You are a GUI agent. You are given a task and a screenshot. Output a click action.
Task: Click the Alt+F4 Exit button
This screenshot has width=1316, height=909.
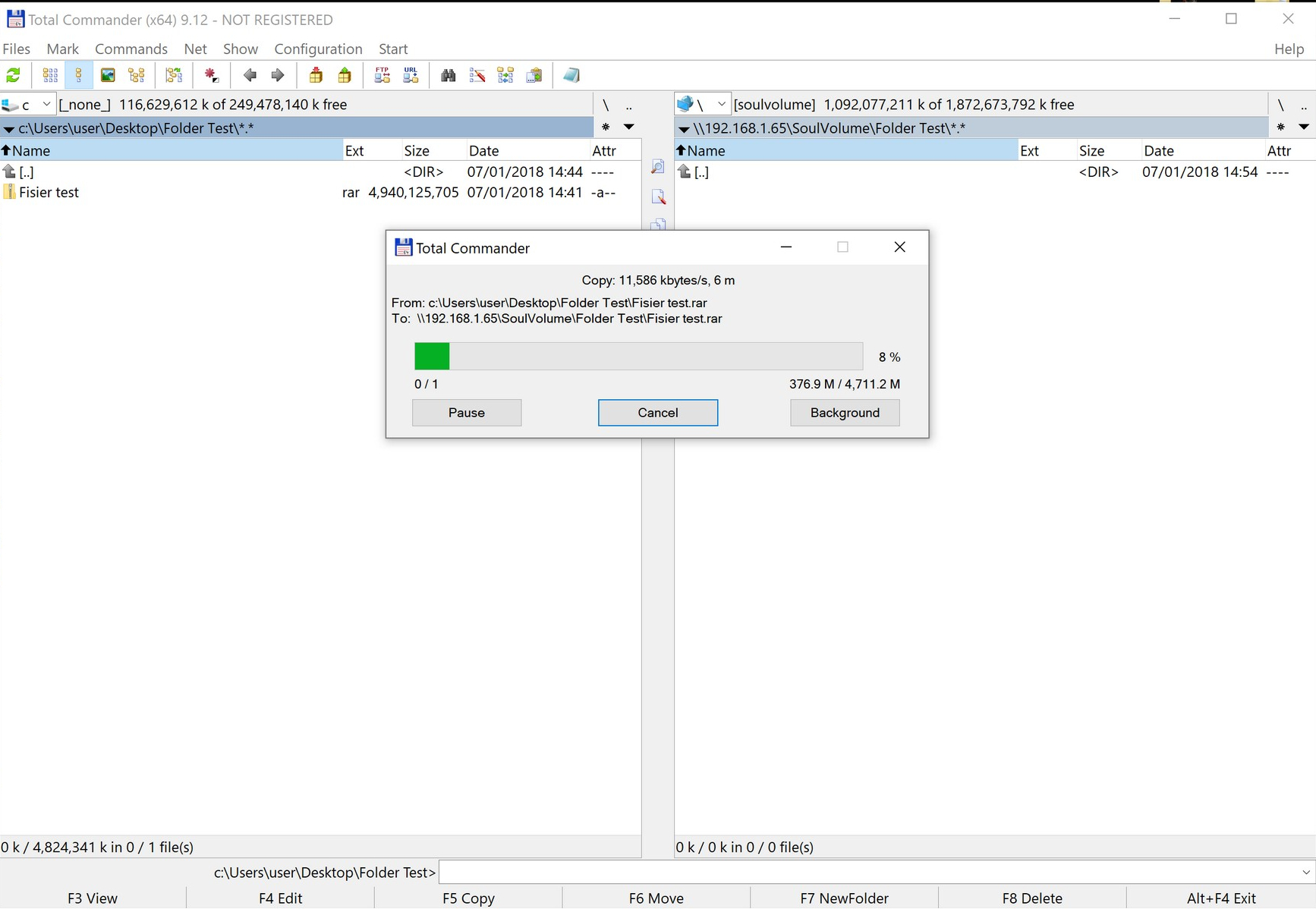[x=1221, y=898]
